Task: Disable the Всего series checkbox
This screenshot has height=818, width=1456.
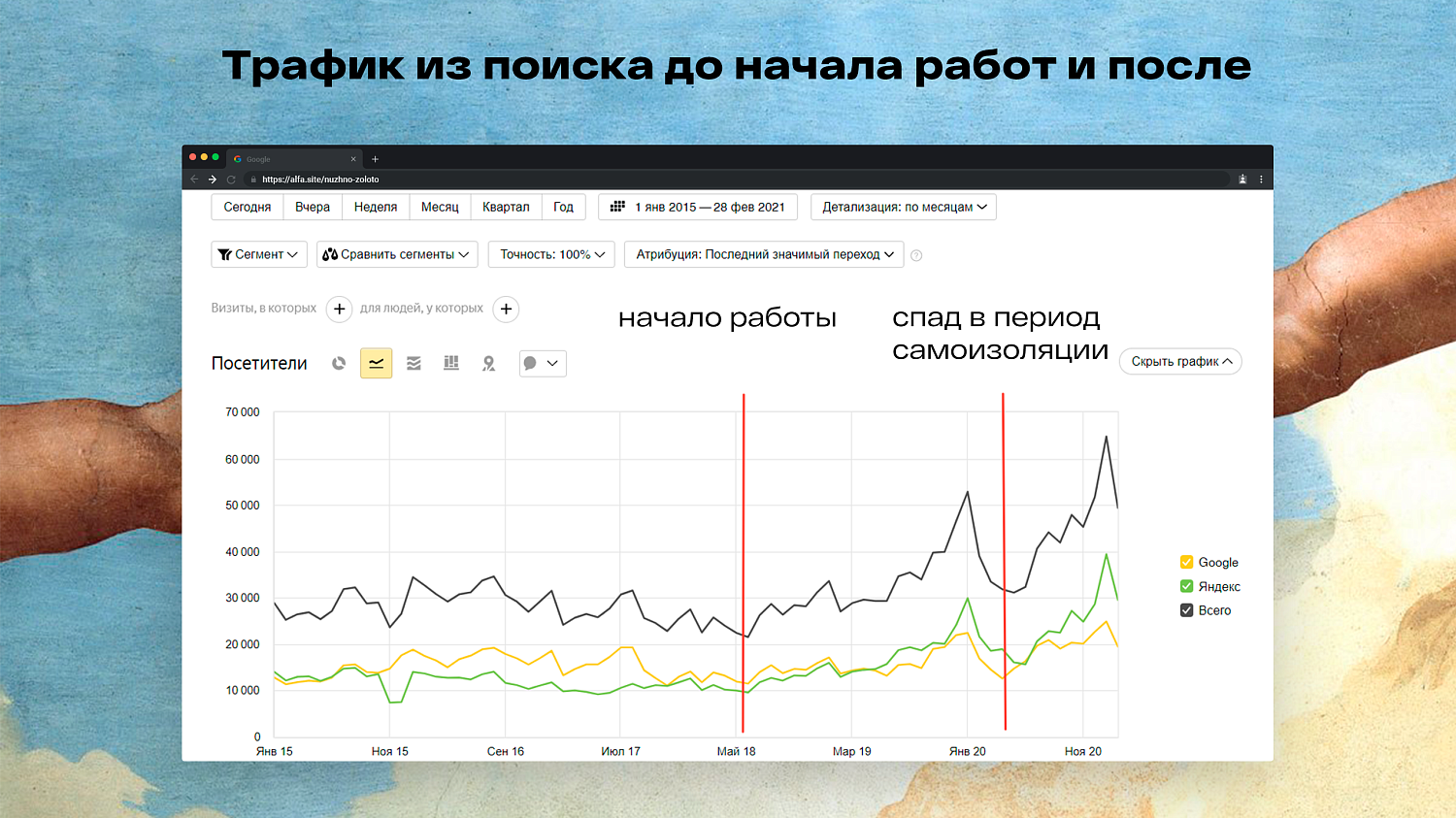Action: (x=1185, y=609)
